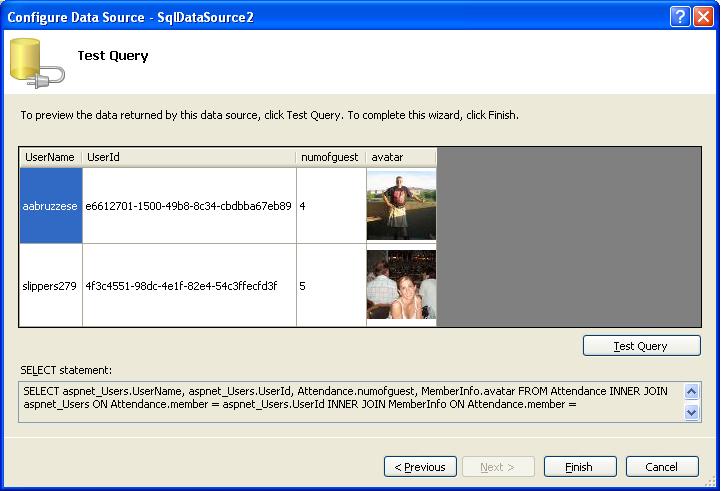Select numofguest cell with value 4
The height and width of the screenshot is (491, 726).
pos(331,206)
